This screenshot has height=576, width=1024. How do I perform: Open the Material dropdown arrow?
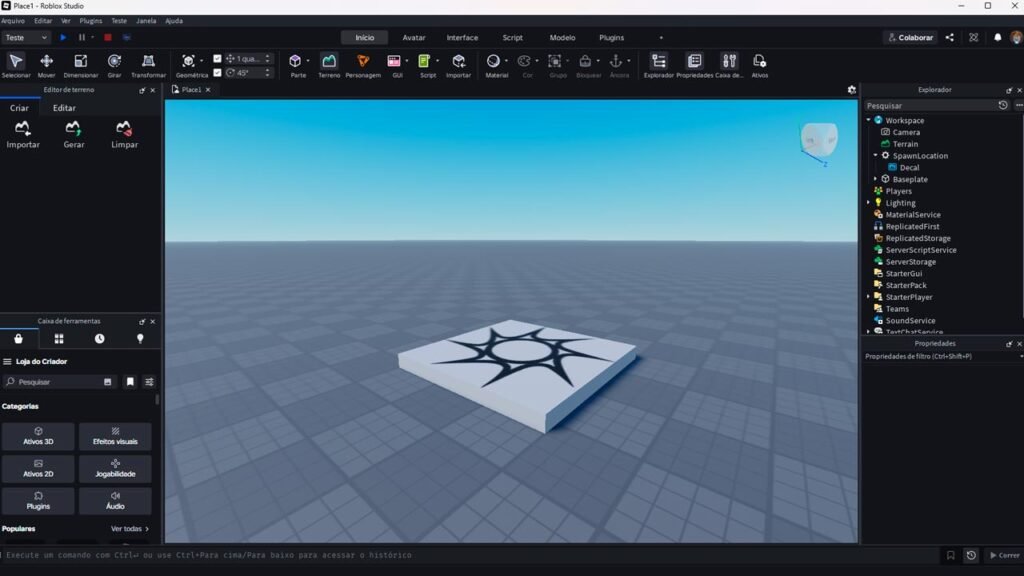point(506,61)
